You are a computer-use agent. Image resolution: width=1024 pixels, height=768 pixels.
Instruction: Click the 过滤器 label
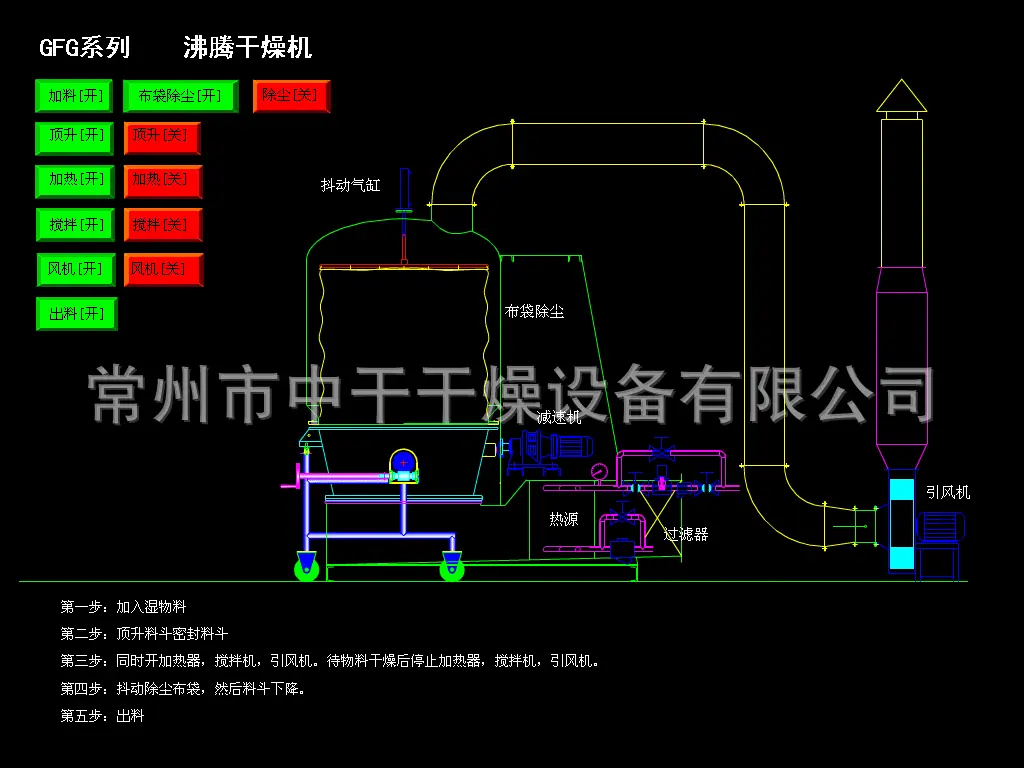686,534
